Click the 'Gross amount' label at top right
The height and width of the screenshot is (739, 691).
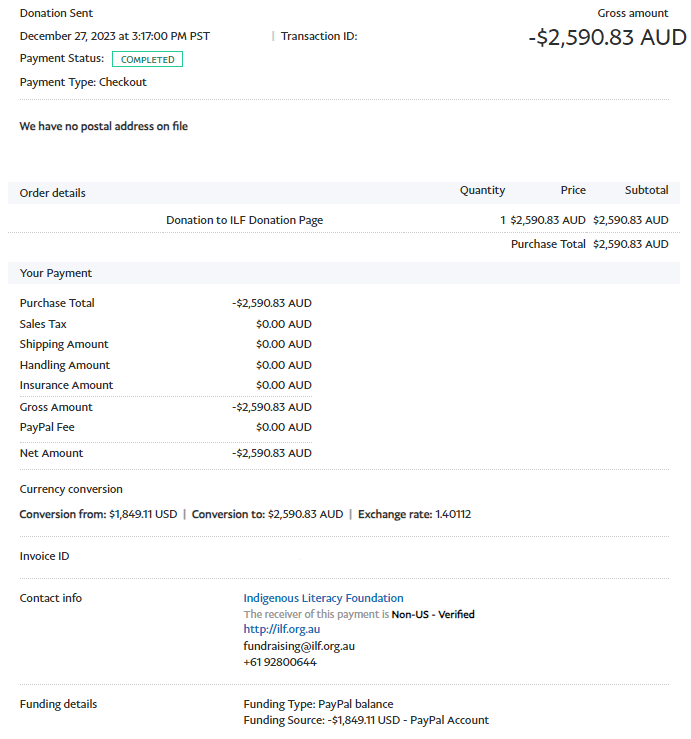pyautogui.click(x=633, y=13)
